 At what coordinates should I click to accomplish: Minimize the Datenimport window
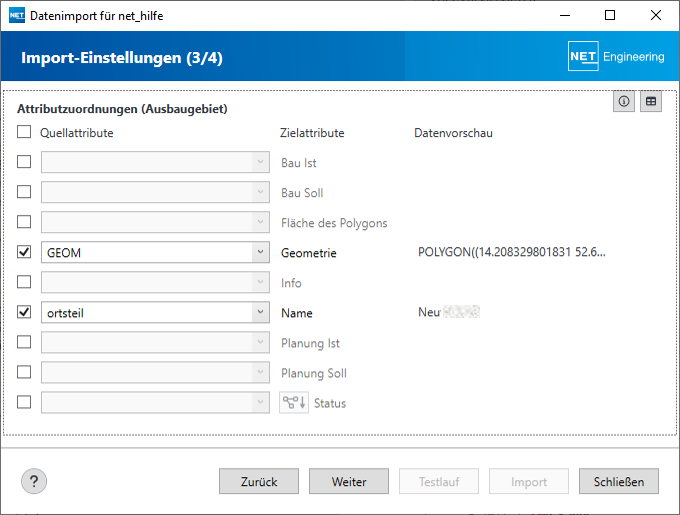click(565, 15)
